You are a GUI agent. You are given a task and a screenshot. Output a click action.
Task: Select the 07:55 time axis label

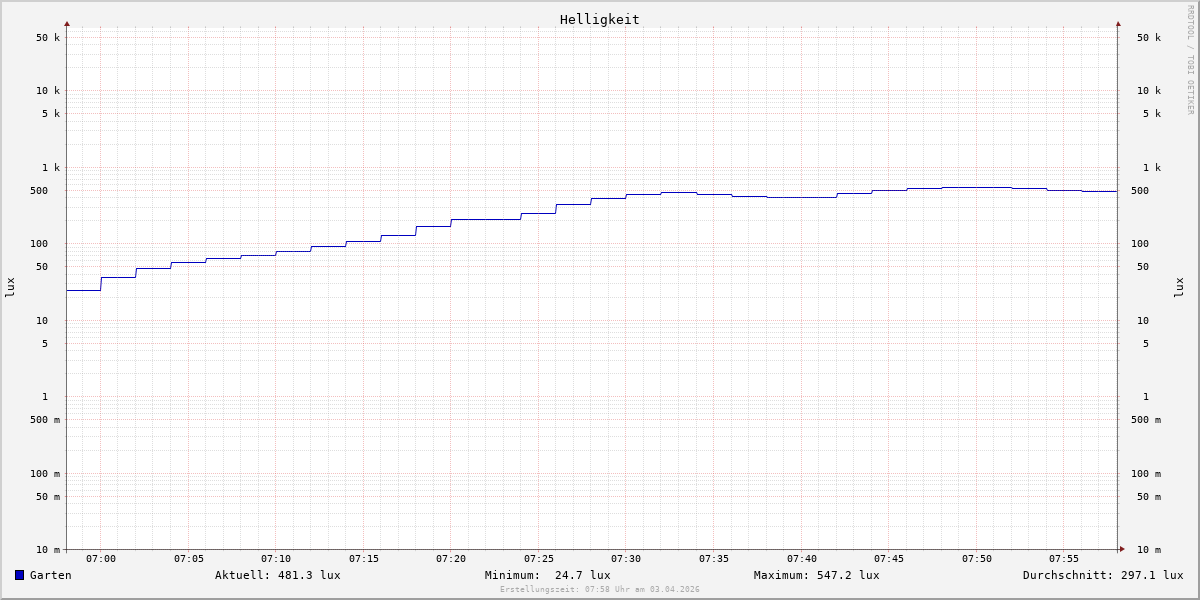[1064, 559]
